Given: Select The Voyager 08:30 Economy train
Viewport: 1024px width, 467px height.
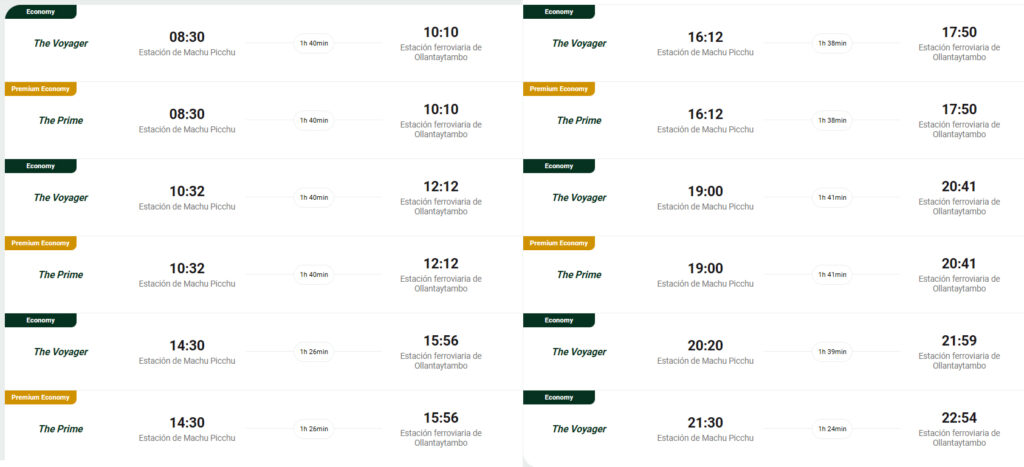Looking at the screenshot, I should pos(263,43).
